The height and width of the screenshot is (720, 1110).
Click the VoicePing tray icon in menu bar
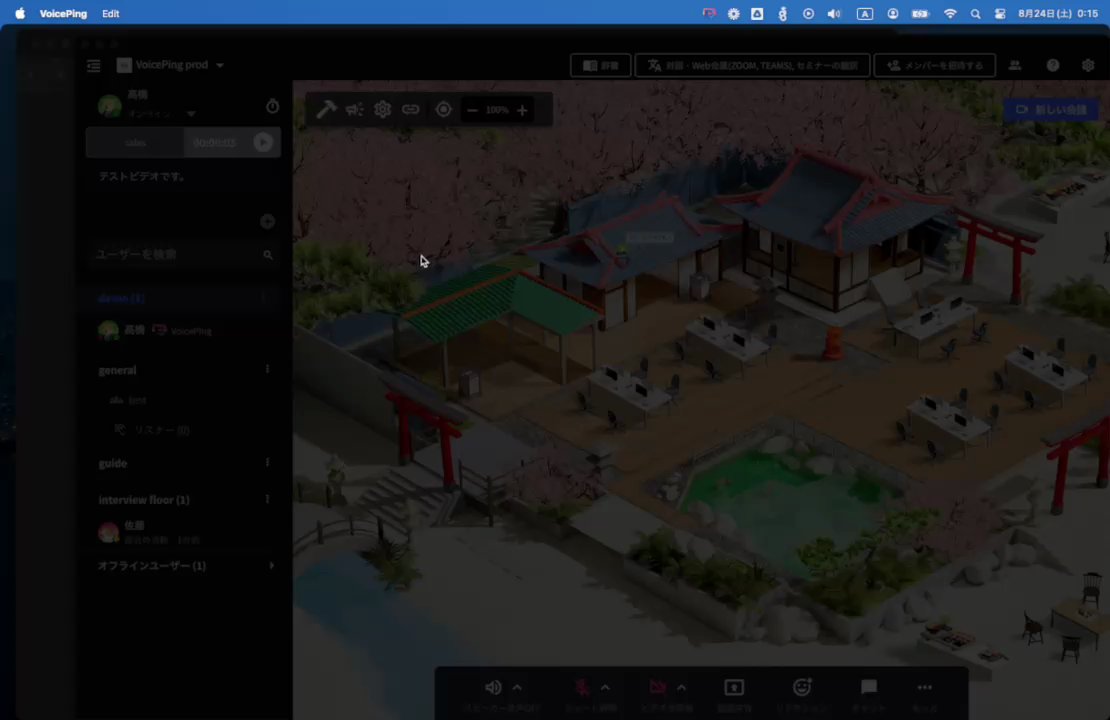point(709,13)
